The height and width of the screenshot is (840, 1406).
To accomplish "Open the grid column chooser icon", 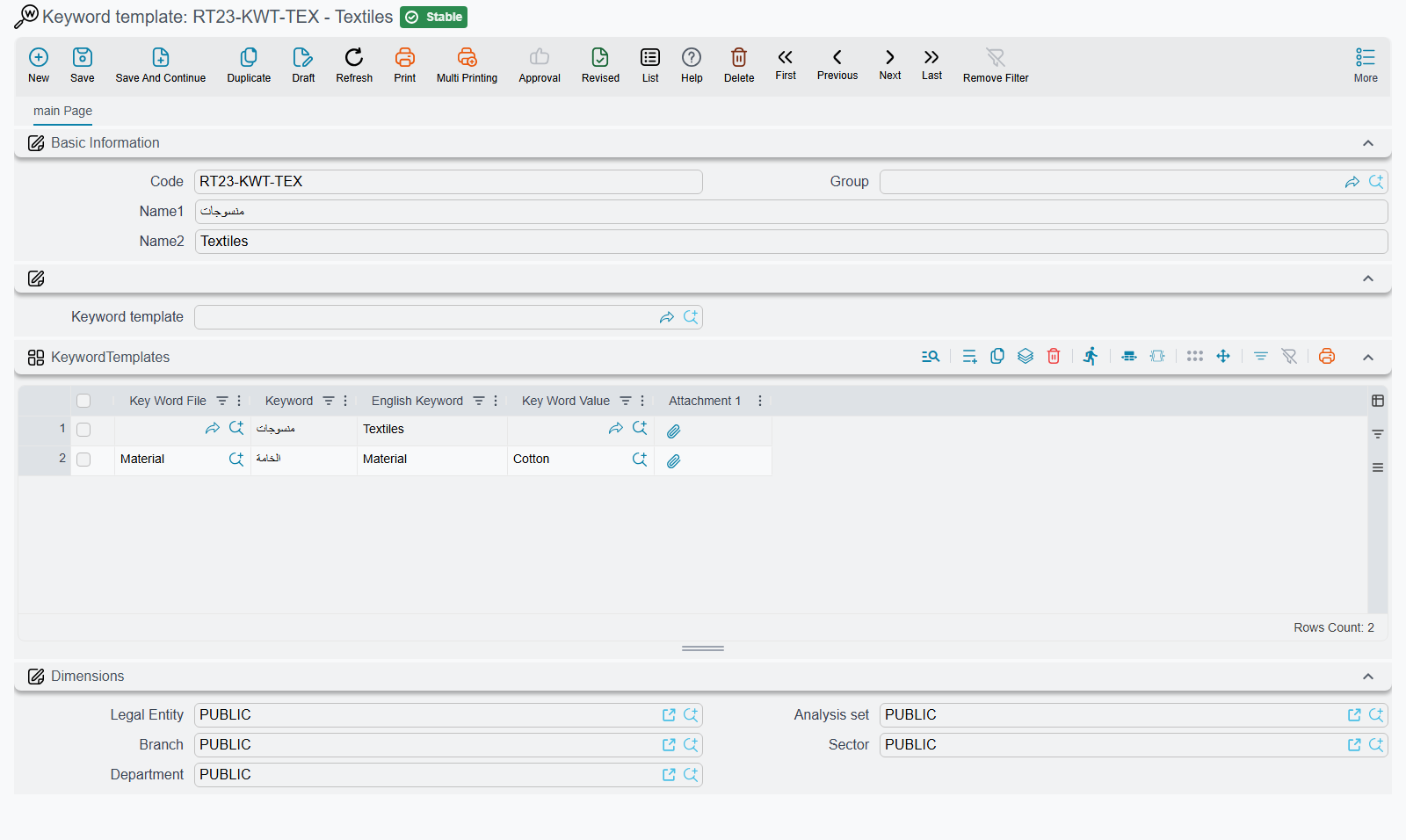I will [1378, 401].
